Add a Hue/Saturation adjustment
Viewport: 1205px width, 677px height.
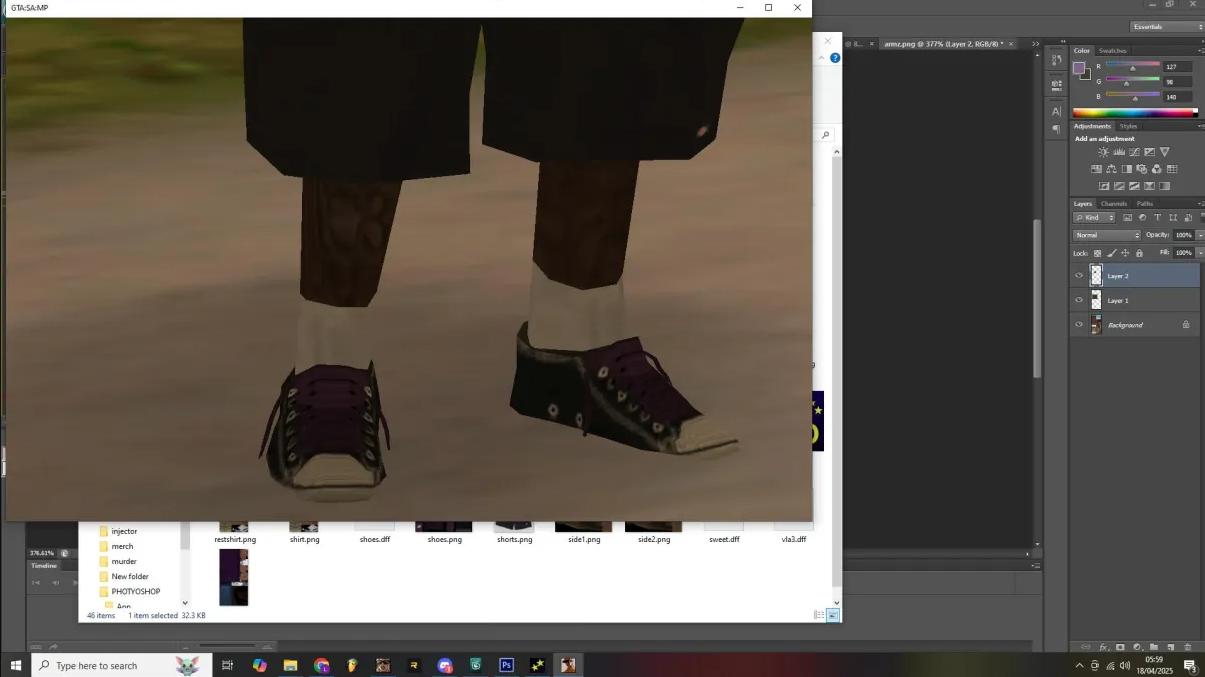tap(1096, 169)
